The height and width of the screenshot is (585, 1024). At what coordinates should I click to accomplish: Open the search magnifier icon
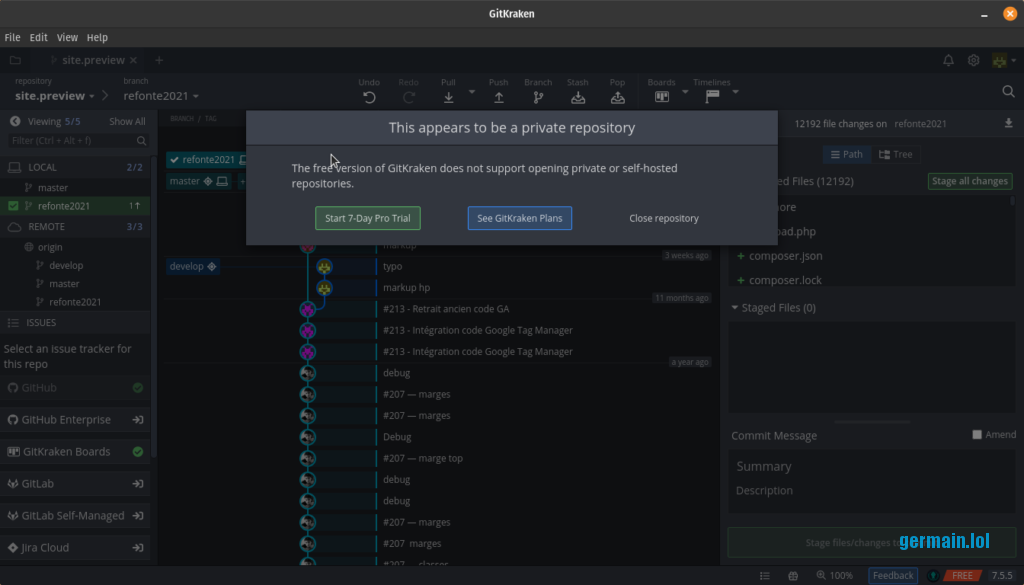coord(1008,91)
